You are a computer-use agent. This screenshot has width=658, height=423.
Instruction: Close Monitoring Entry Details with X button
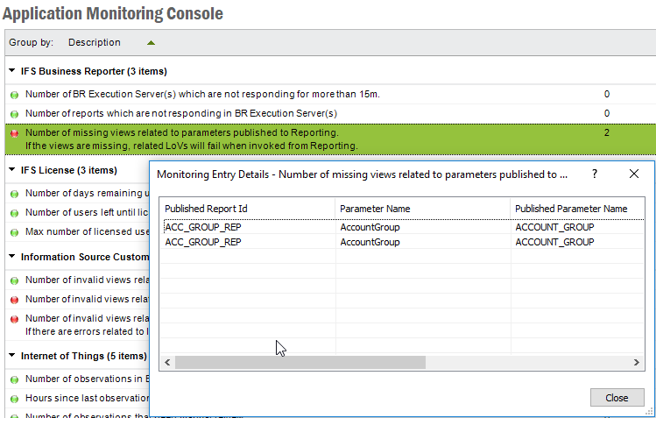click(x=634, y=174)
